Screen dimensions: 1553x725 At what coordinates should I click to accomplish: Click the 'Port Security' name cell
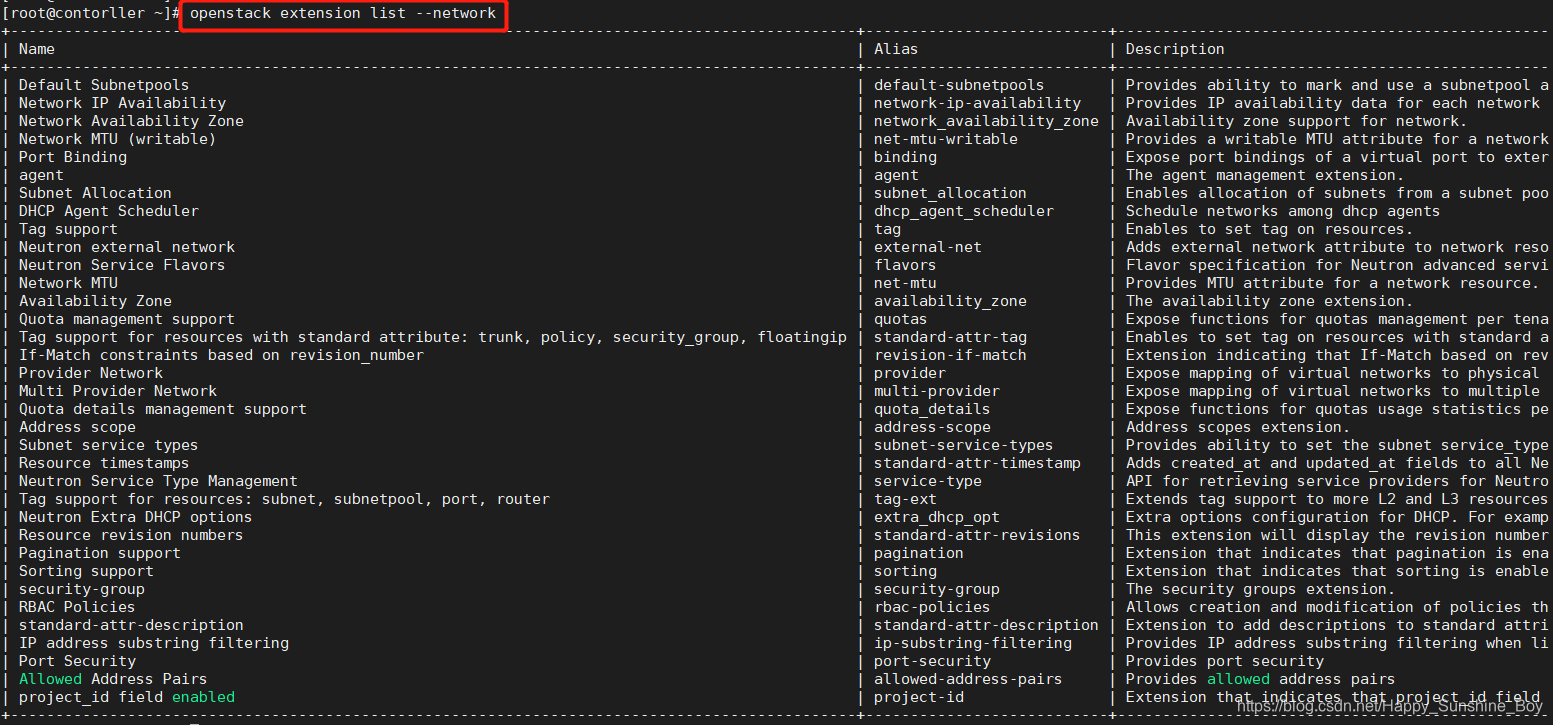coord(77,661)
